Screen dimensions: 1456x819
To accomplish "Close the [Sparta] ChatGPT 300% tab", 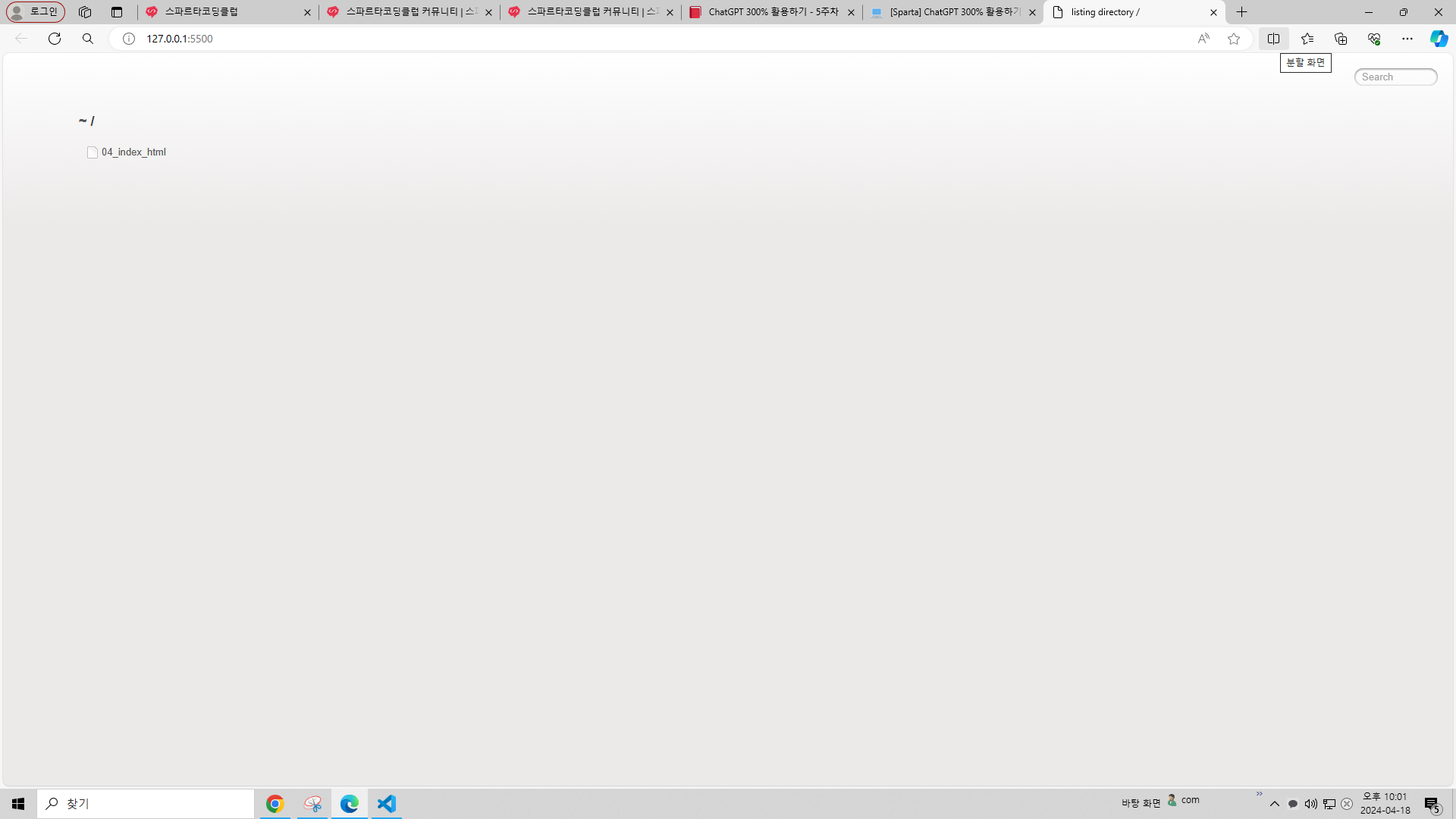I will 1032,12.
